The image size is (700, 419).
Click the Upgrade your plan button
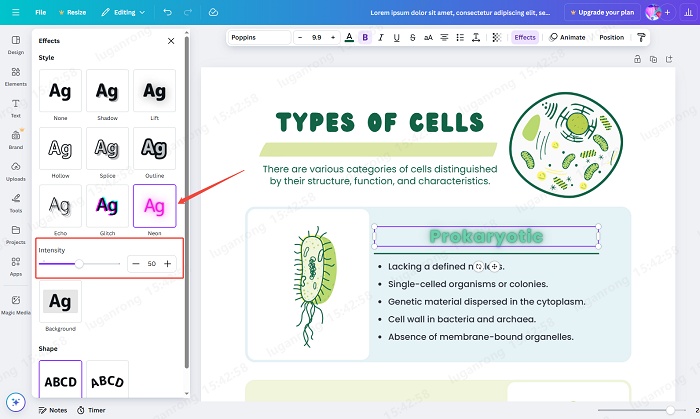pyautogui.click(x=600, y=12)
